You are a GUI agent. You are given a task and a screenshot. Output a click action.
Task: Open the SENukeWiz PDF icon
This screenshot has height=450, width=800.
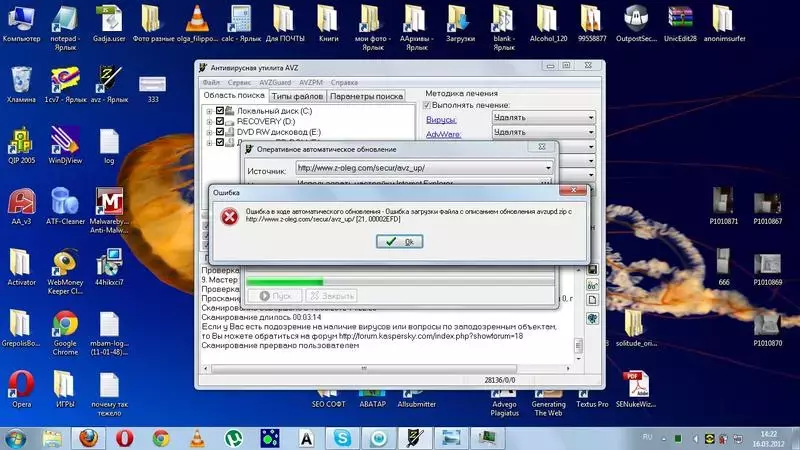click(636, 389)
